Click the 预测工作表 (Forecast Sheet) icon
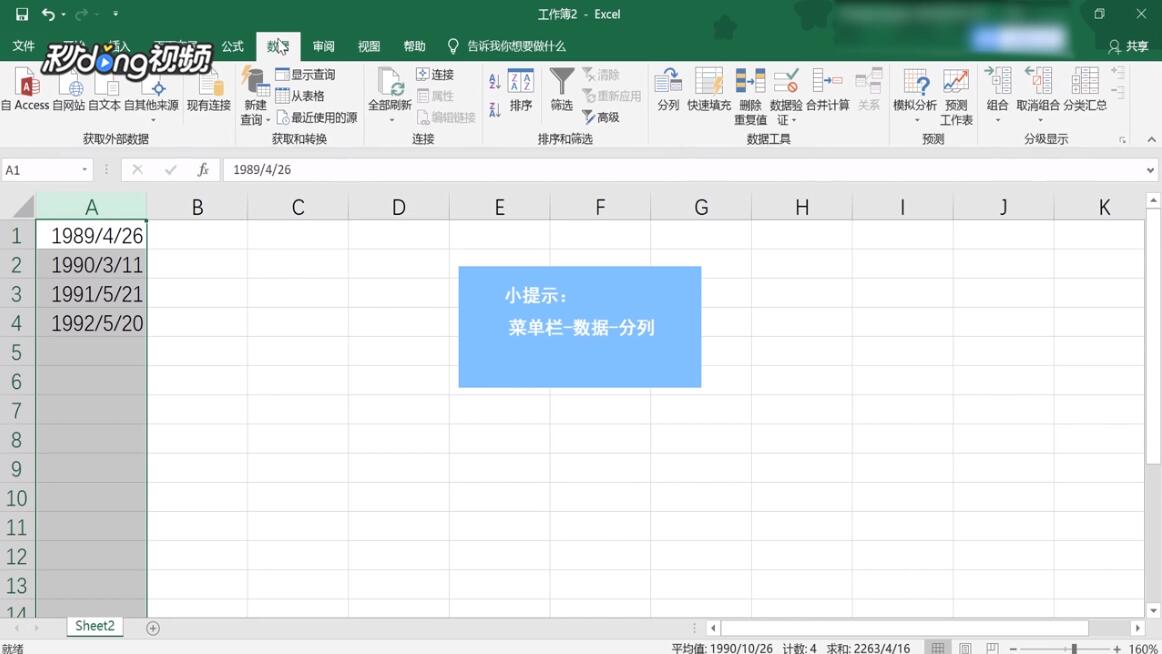This screenshot has height=654, width=1162. (956, 90)
